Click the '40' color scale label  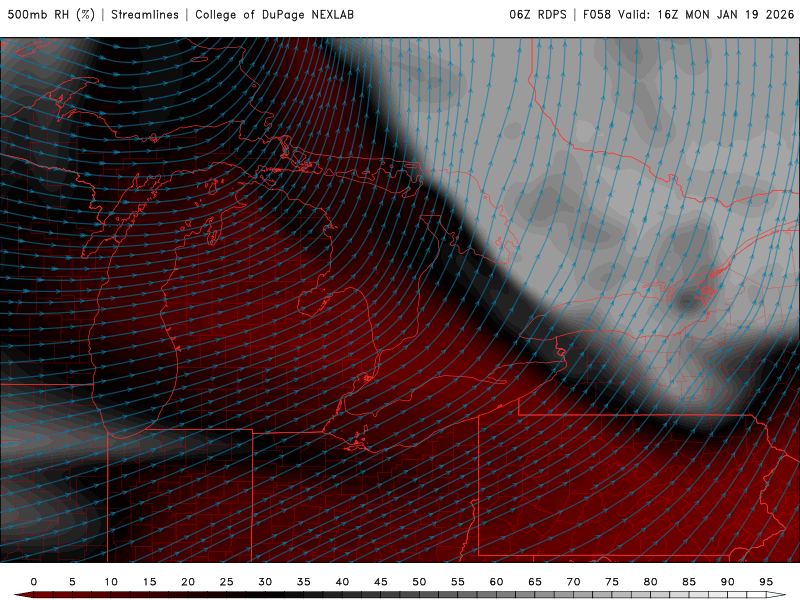pos(342,582)
